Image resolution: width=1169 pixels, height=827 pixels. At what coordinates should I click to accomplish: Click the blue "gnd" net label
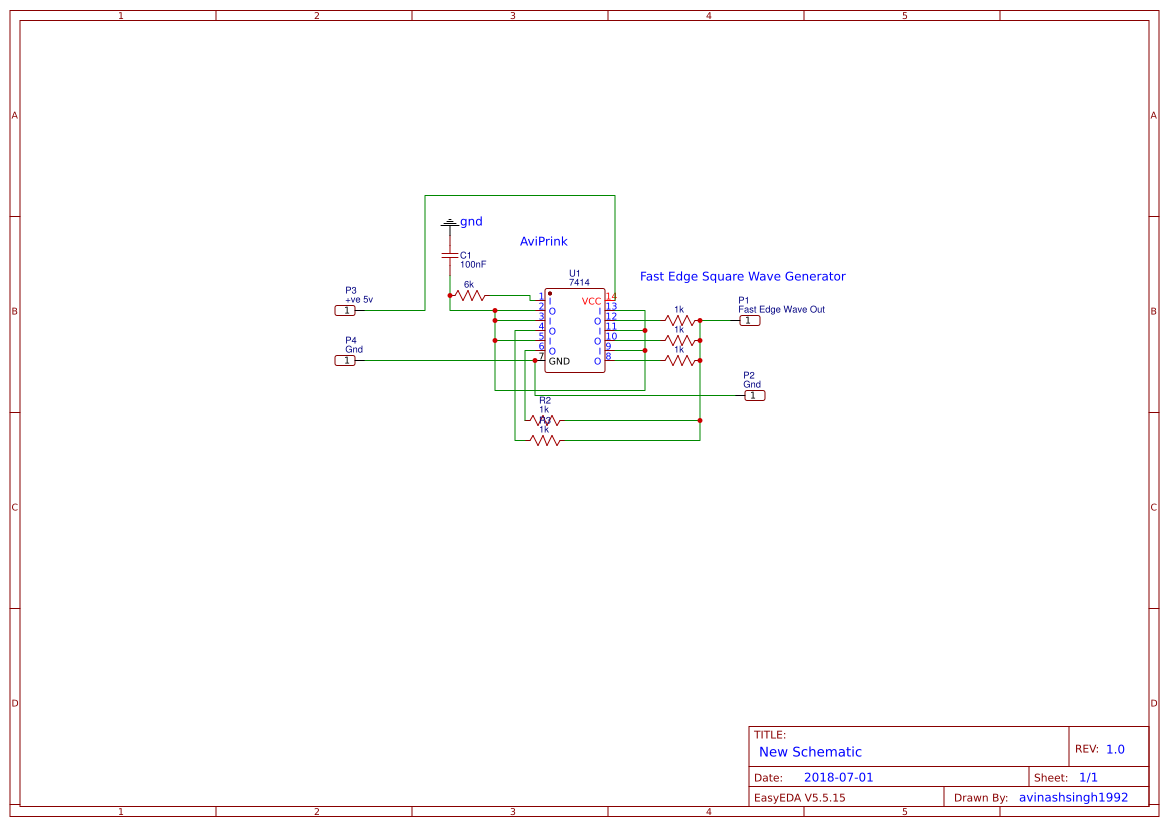(471, 221)
